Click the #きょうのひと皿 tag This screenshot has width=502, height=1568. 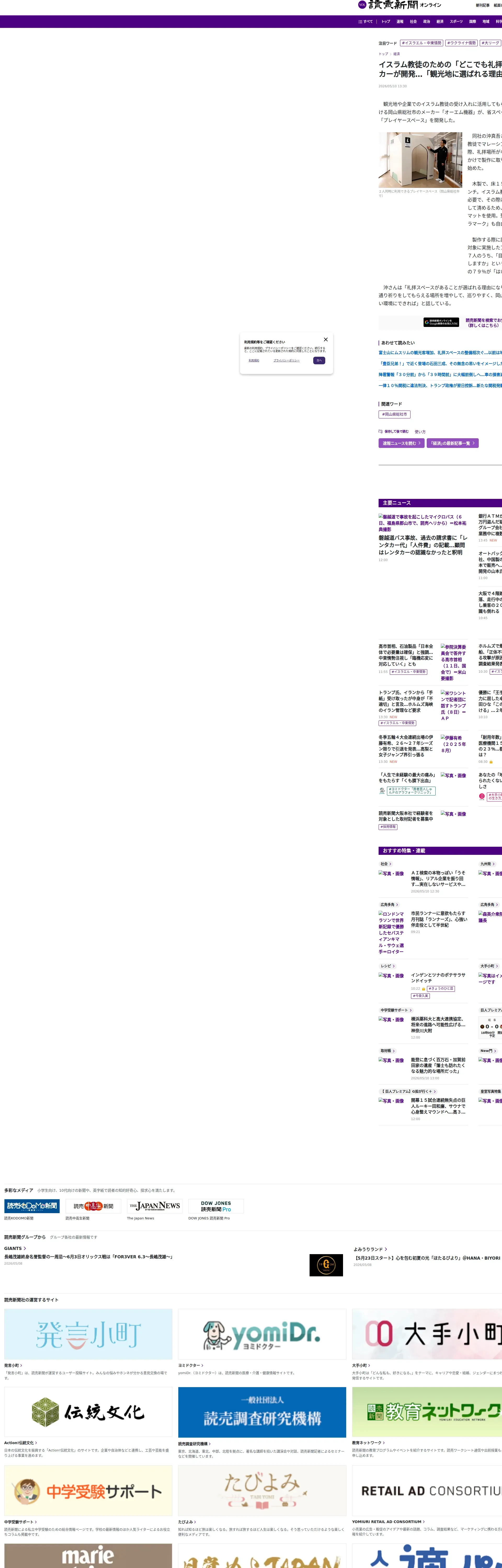click(x=441, y=989)
